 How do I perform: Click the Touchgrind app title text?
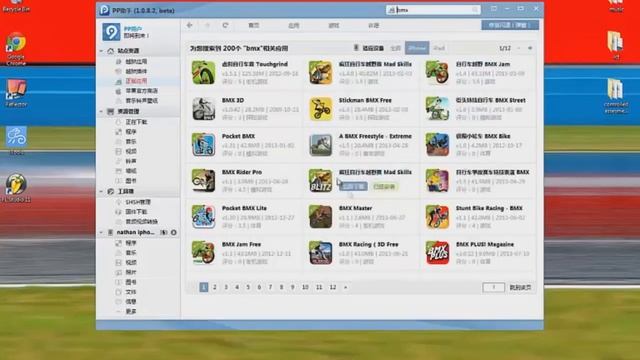tap(255, 64)
